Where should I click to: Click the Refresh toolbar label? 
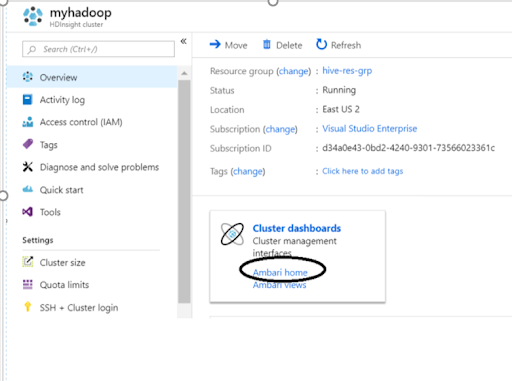[346, 45]
